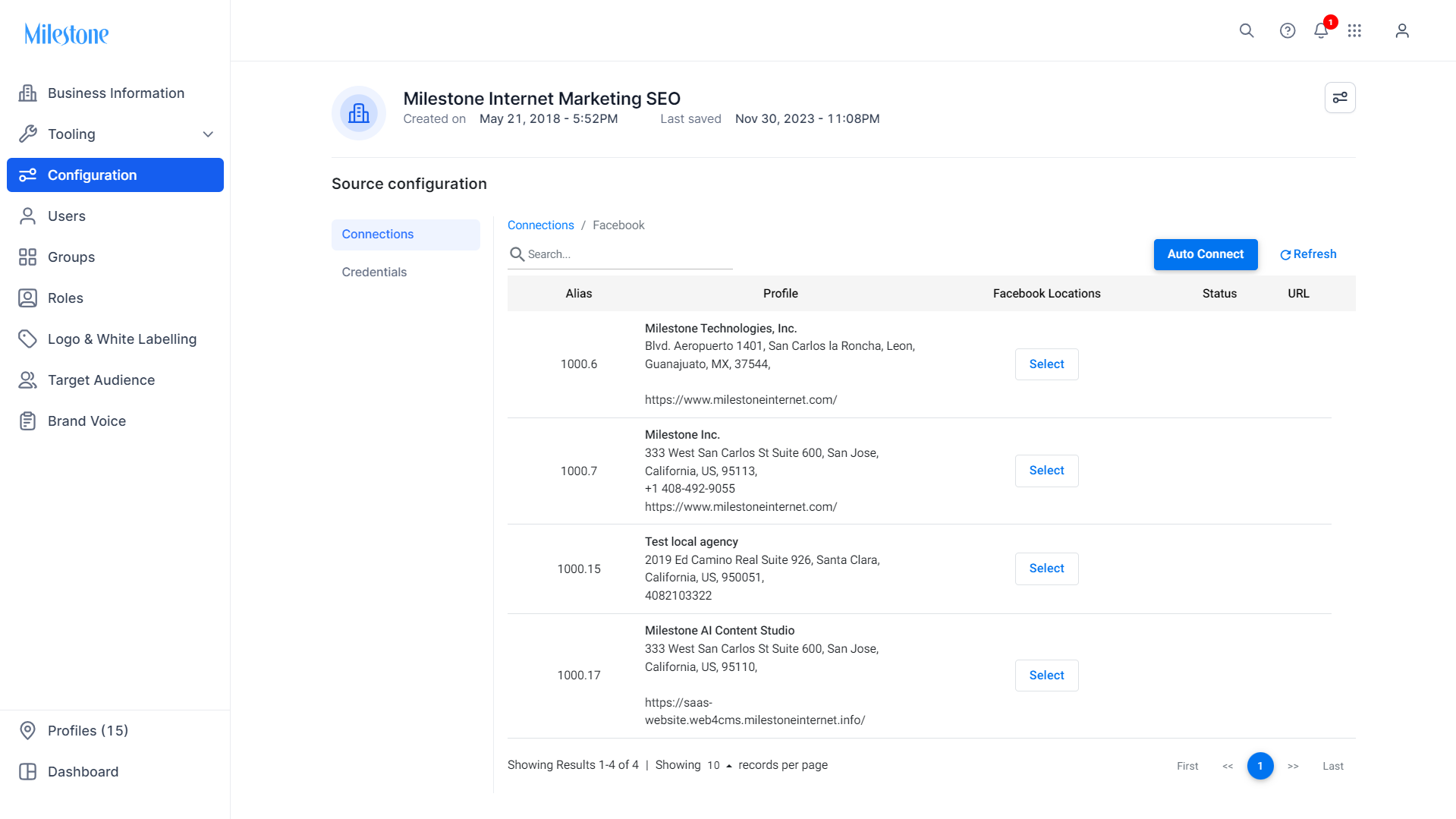Click the Brand Voice clipboard icon
The height and width of the screenshot is (819, 1456).
point(28,421)
